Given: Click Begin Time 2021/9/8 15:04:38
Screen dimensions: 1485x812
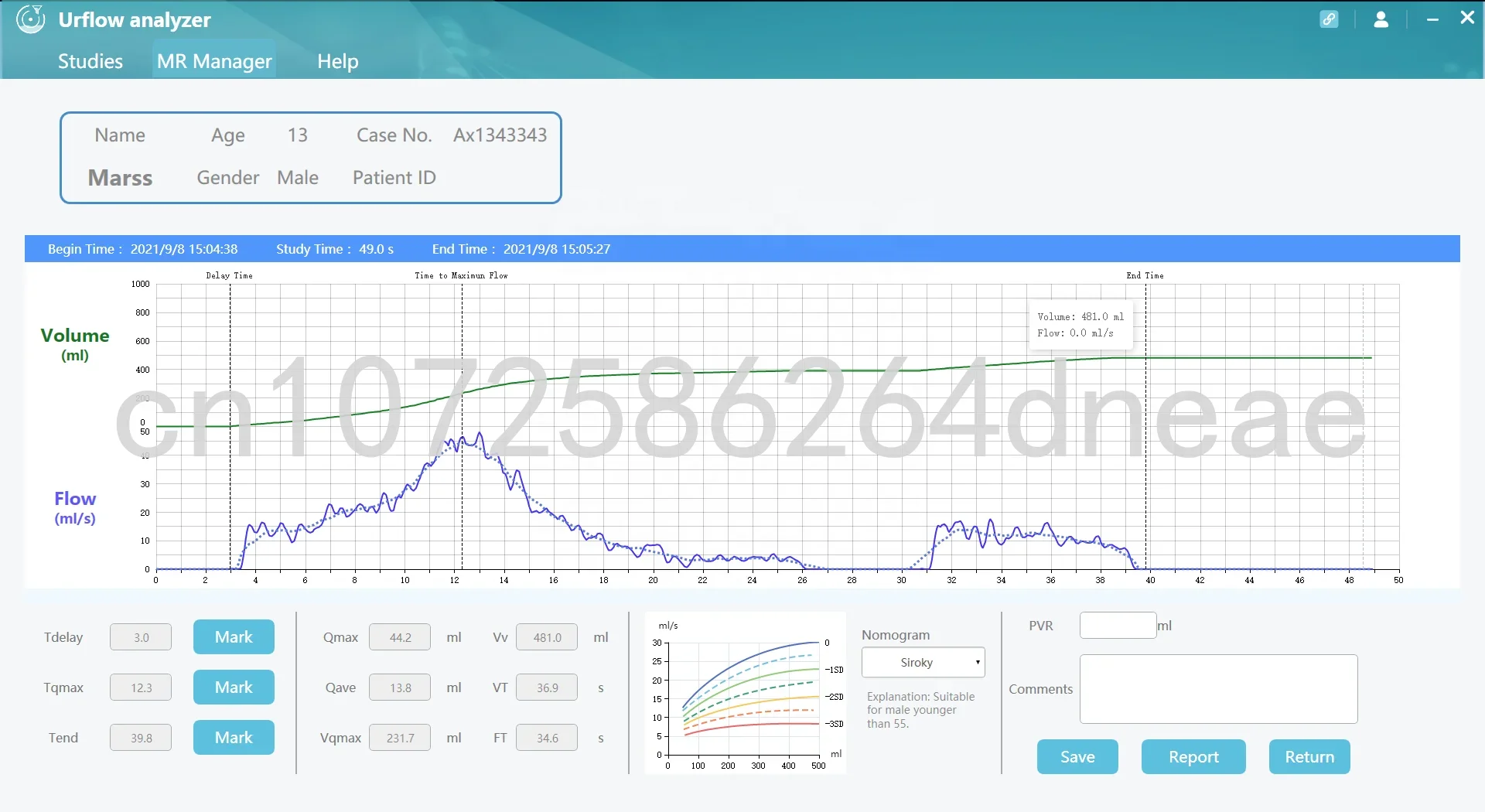Looking at the screenshot, I should click(143, 249).
